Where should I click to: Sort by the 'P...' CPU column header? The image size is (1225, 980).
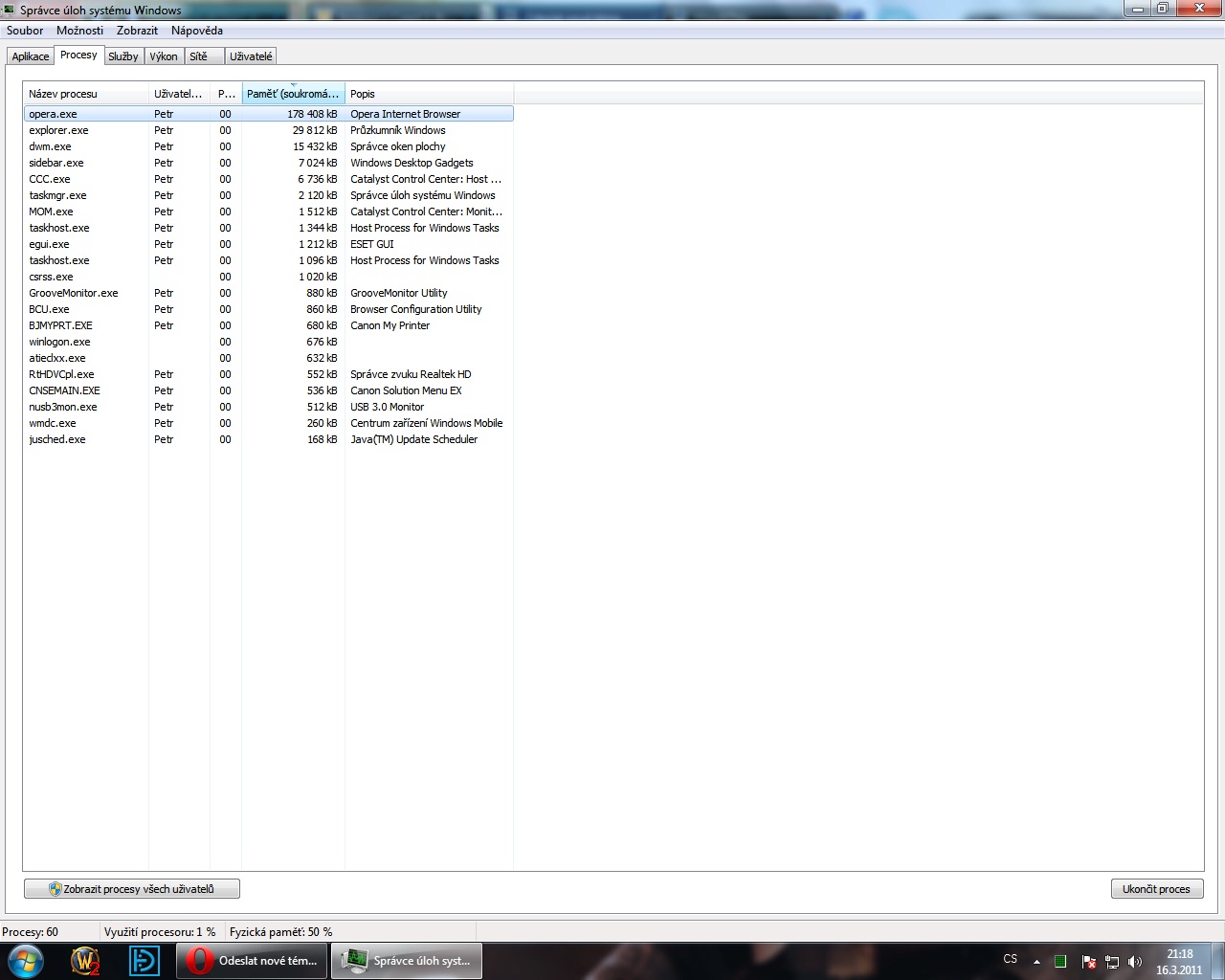tap(226, 94)
